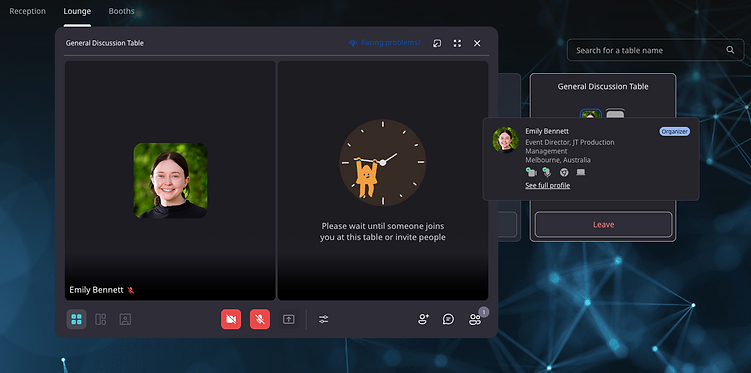Switch to the sidebar layout view
The width and height of the screenshot is (751, 373).
point(101,319)
